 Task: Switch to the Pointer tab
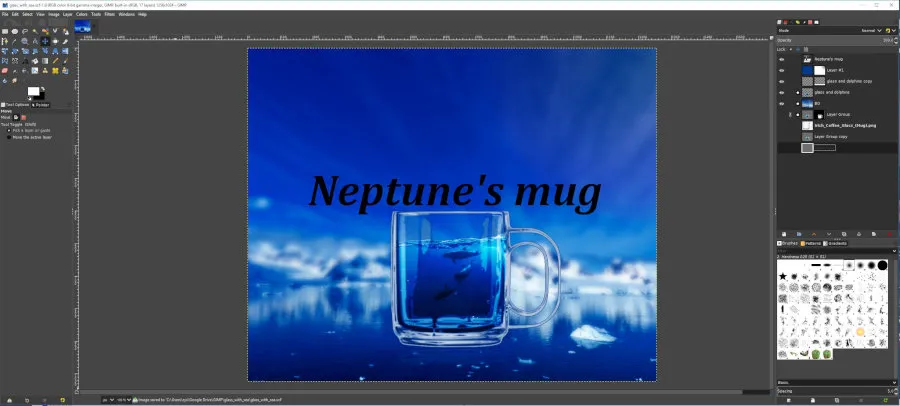click(x=41, y=105)
